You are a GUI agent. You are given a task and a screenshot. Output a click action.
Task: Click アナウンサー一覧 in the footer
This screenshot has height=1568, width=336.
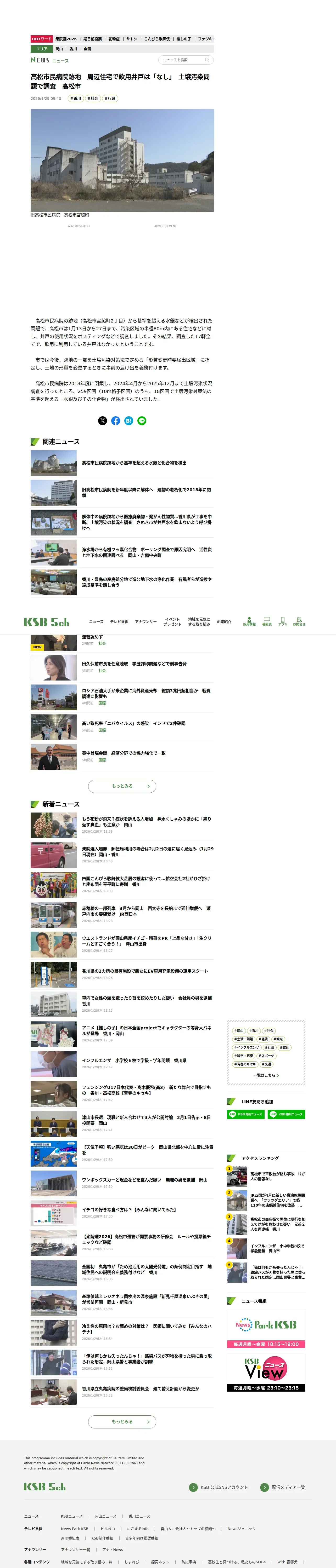[x=76, y=1550]
